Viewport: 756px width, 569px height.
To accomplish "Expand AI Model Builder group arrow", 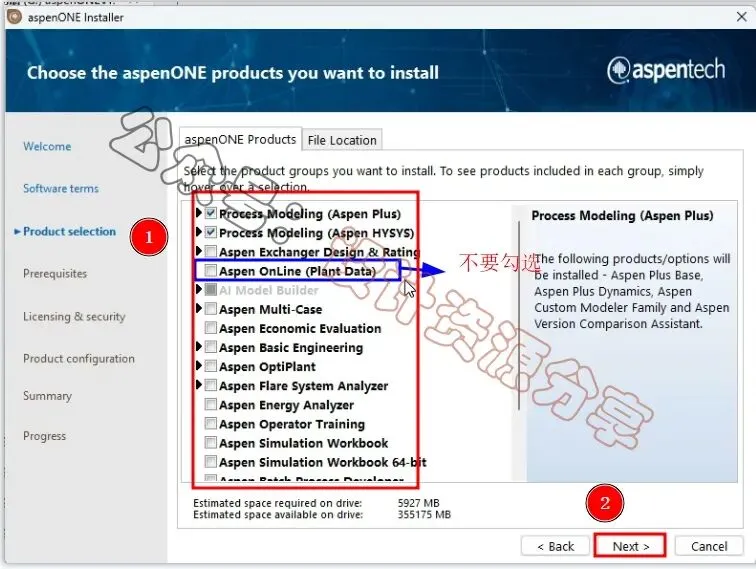I will (199, 289).
